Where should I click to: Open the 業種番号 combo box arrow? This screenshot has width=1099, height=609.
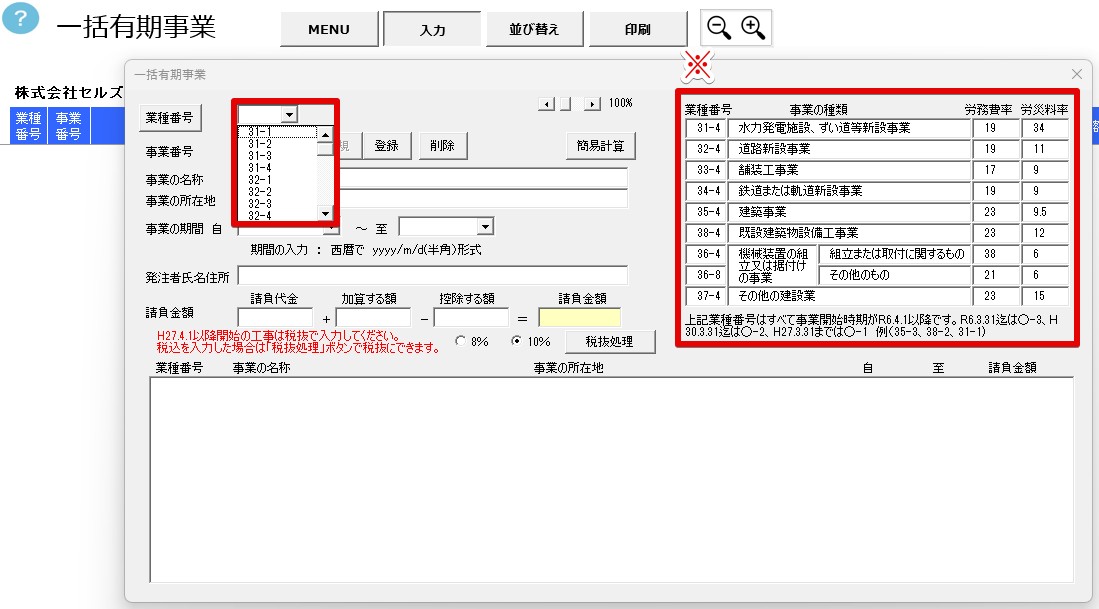[289, 114]
